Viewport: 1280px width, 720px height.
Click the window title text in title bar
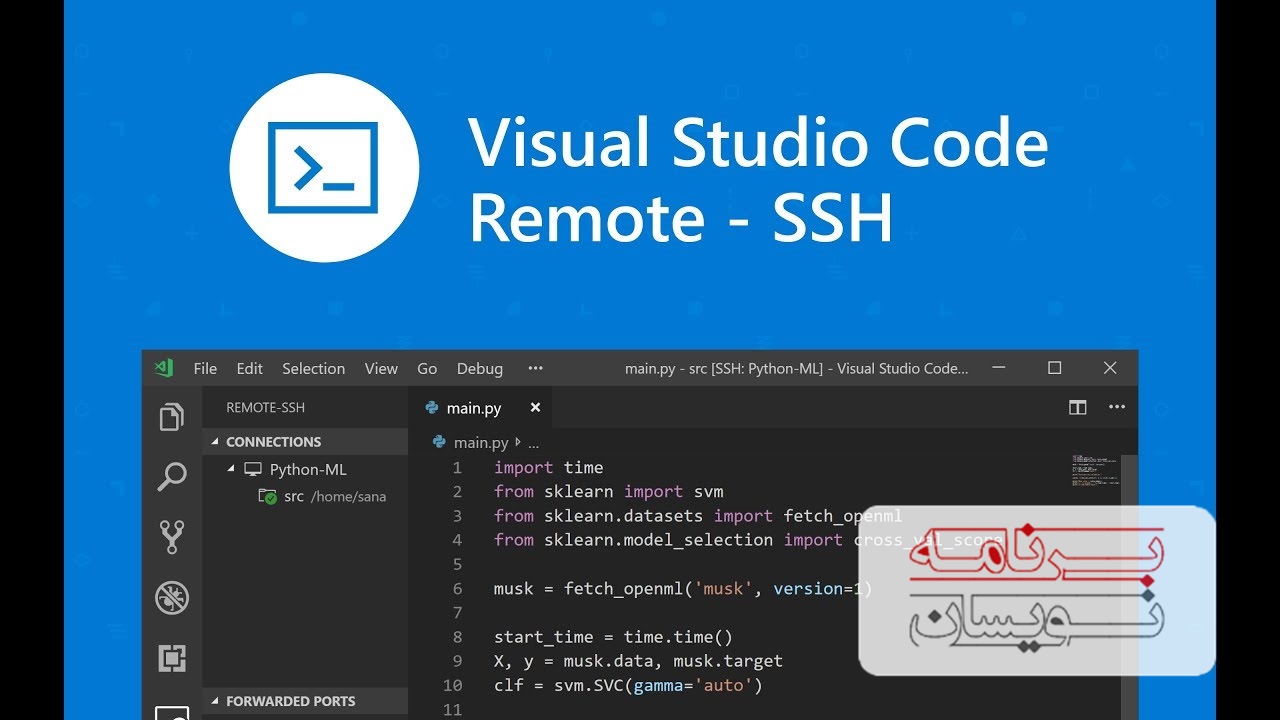[x=797, y=368]
